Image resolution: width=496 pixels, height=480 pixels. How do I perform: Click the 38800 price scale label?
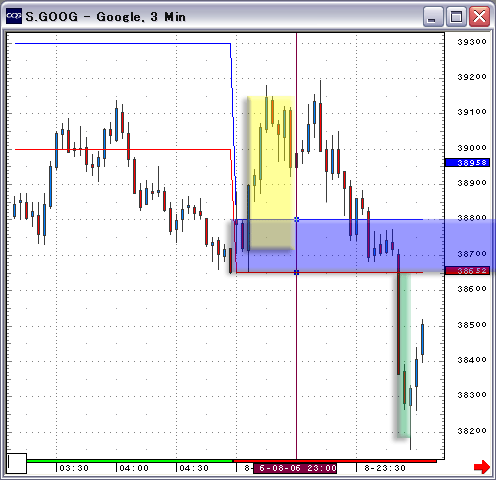coord(472,218)
